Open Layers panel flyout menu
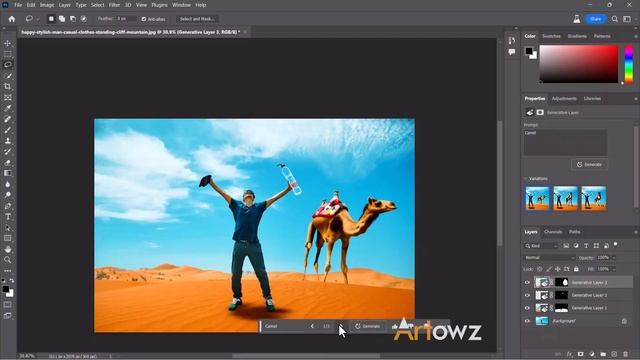Image resolution: width=640 pixels, height=360 pixels. coord(636,232)
